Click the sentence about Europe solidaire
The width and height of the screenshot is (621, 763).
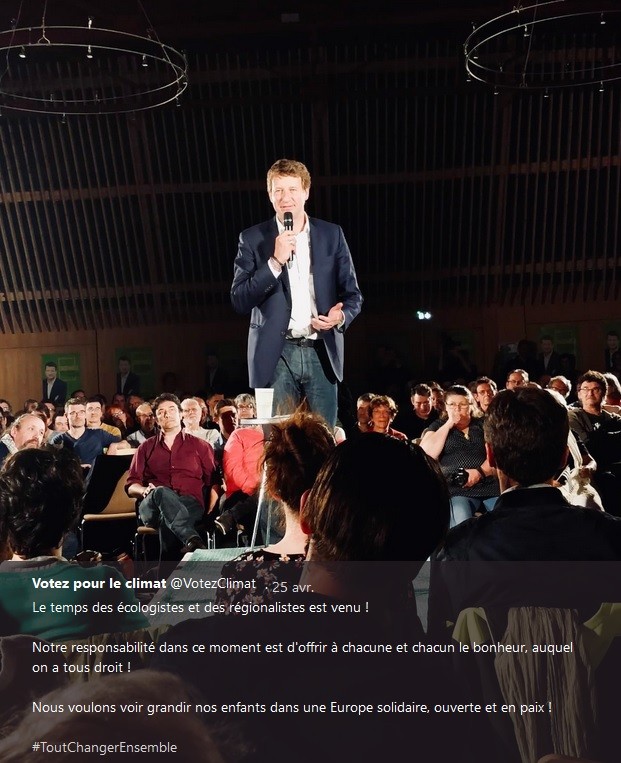click(x=292, y=707)
